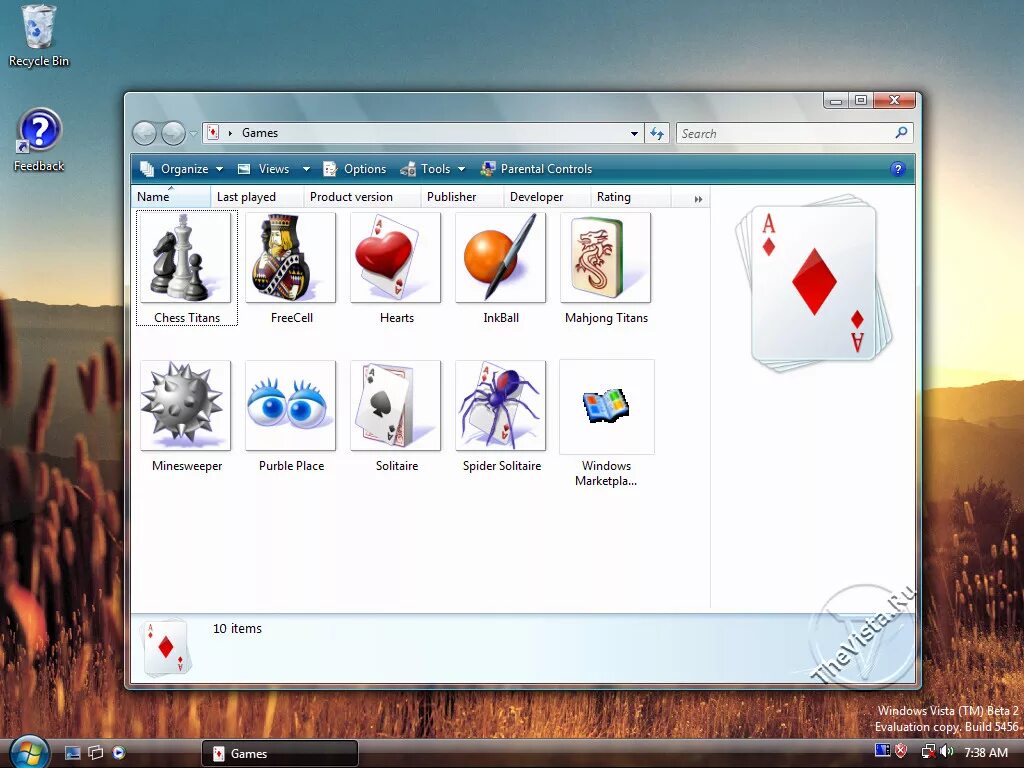Click the Games breadcrumb arrow

pyautogui.click(x=230, y=133)
